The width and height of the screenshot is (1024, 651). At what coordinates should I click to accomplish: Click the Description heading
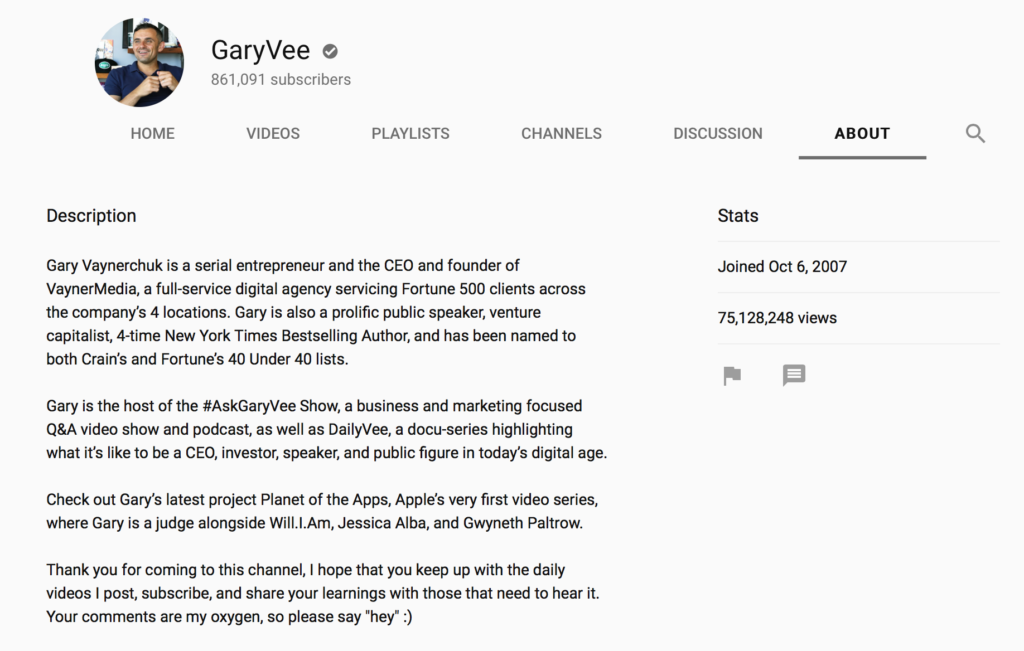pos(91,216)
